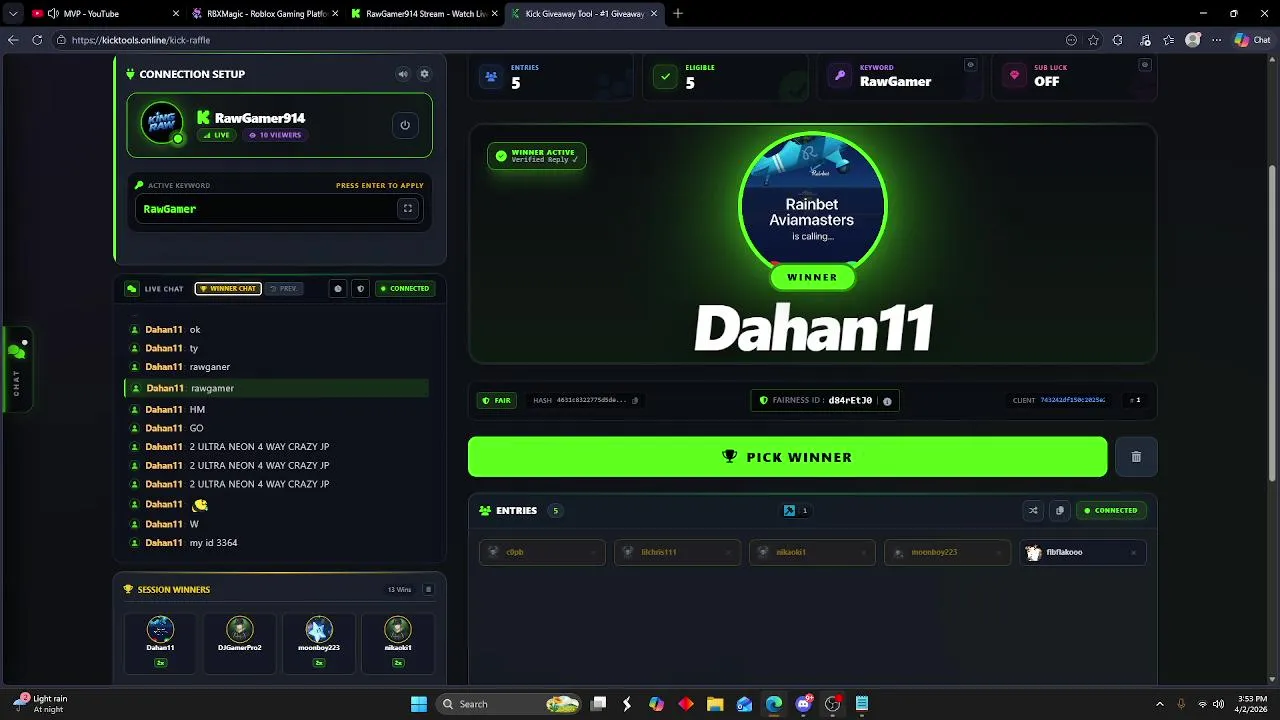Add page to favorites star icon
Image resolution: width=1280 pixels, height=720 pixels.
point(1094,40)
